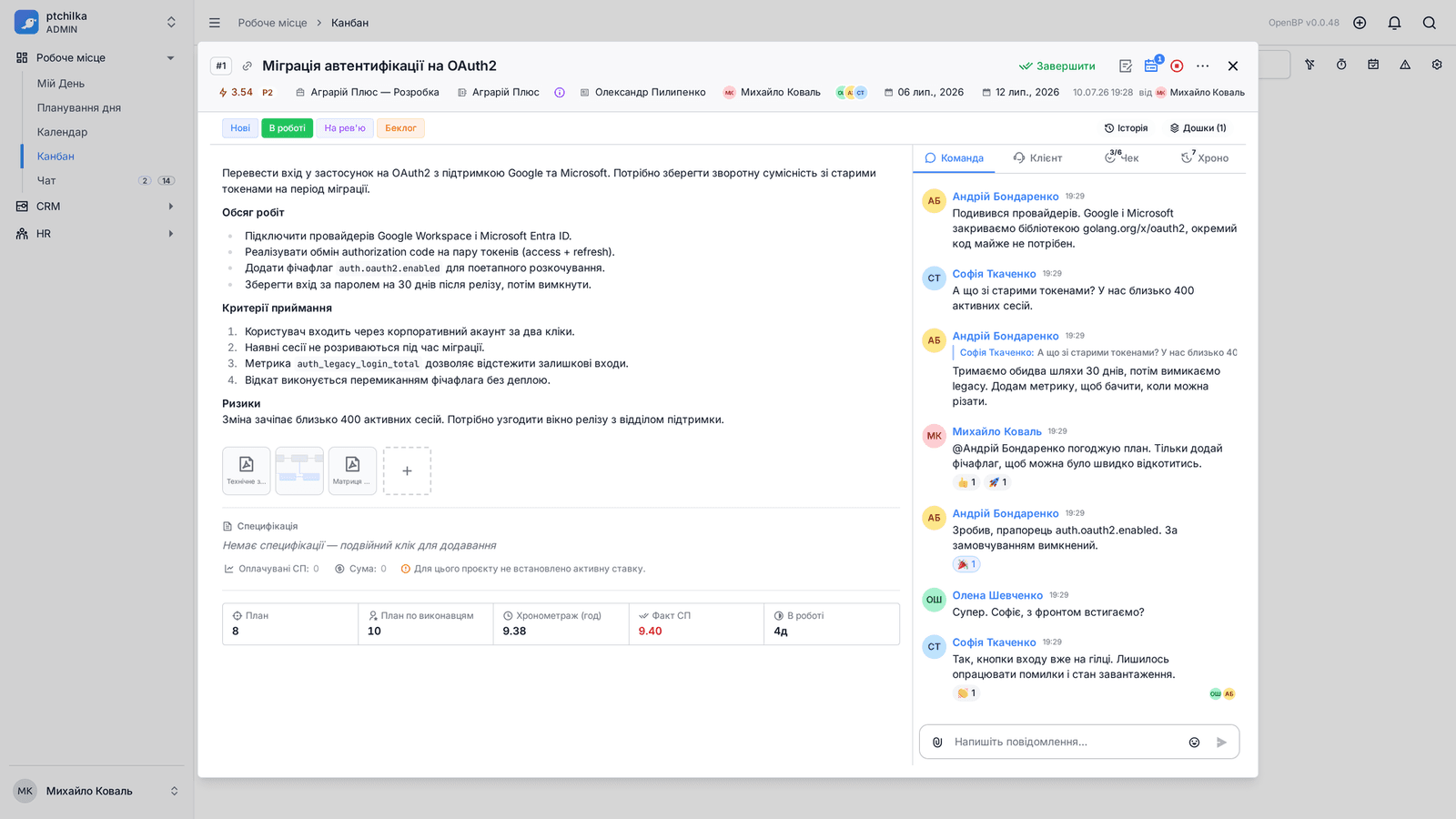1456x819 pixels.
Task: Click the info icon next to Аграрій Плюс
Action: [x=560, y=92]
